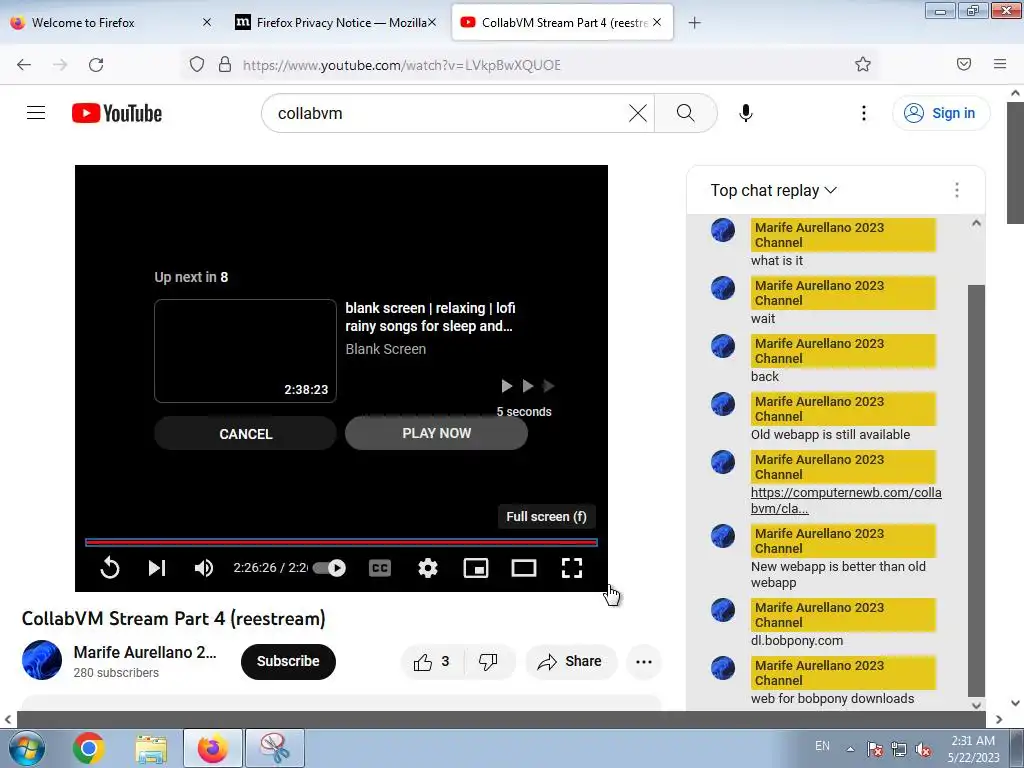Toggle the autoplay switch in player
Image resolution: width=1024 pixels, height=768 pixels.
tap(330, 568)
